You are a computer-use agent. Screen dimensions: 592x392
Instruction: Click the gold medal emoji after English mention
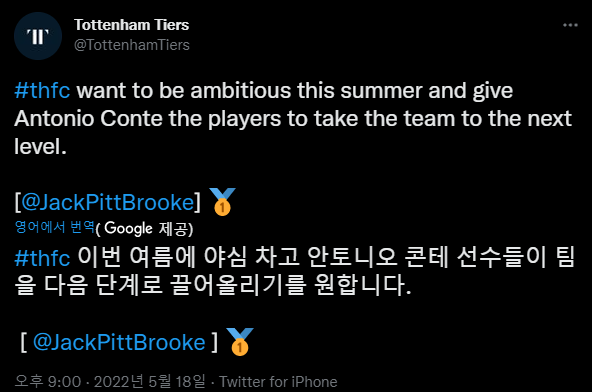pyautogui.click(x=222, y=202)
